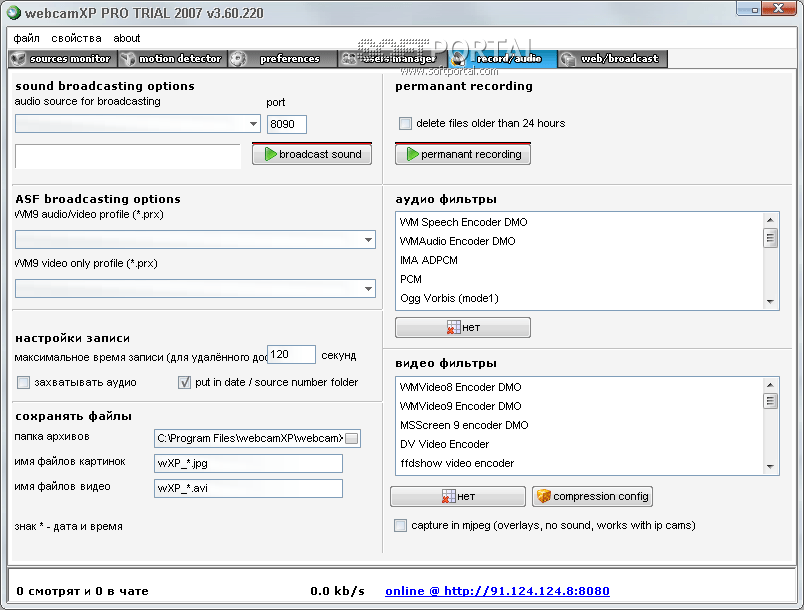Screen dimensions: 804x610
Task: Click the preferences tab gear icon
Action: coord(238,59)
